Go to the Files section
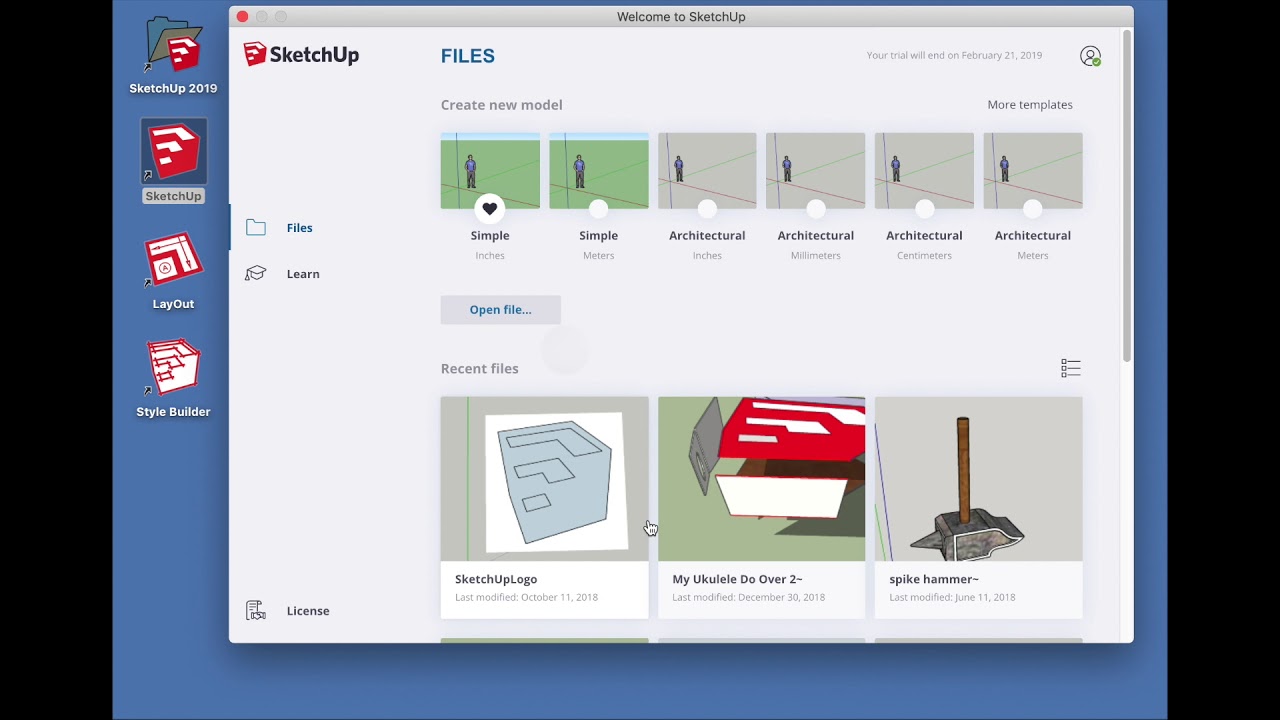 point(299,228)
